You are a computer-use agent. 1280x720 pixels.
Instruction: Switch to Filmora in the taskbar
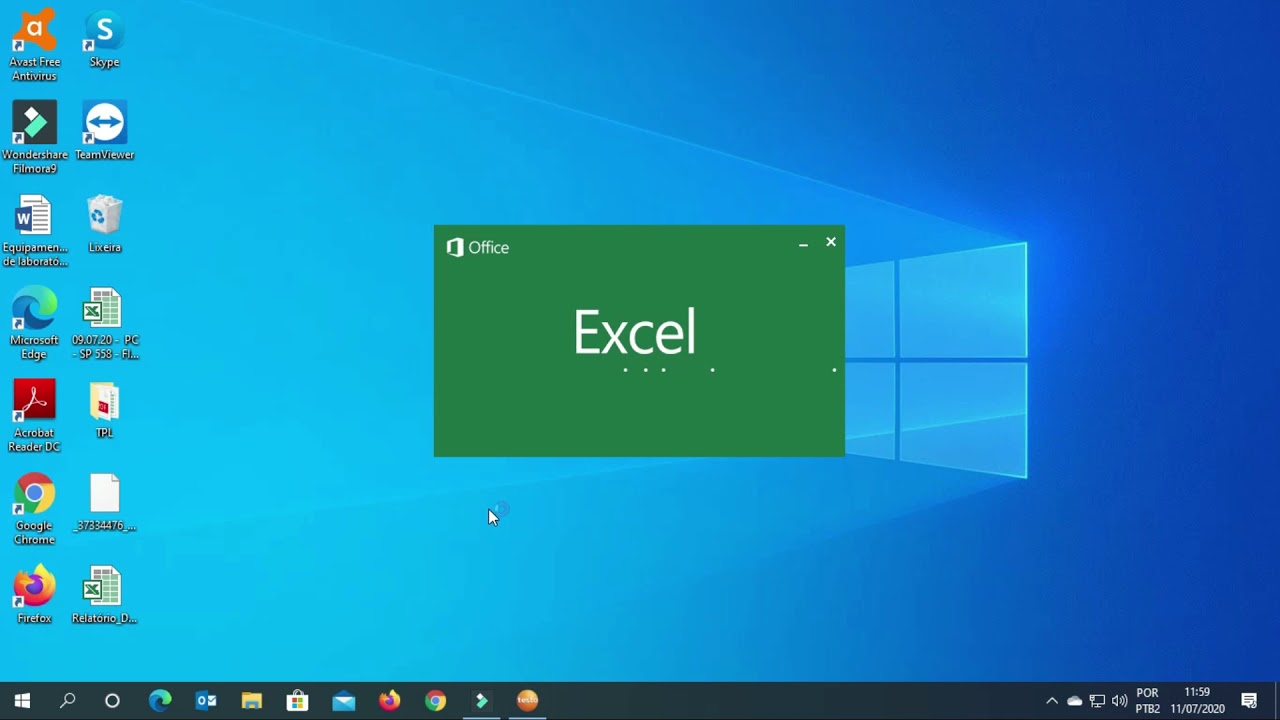tap(482, 701)
